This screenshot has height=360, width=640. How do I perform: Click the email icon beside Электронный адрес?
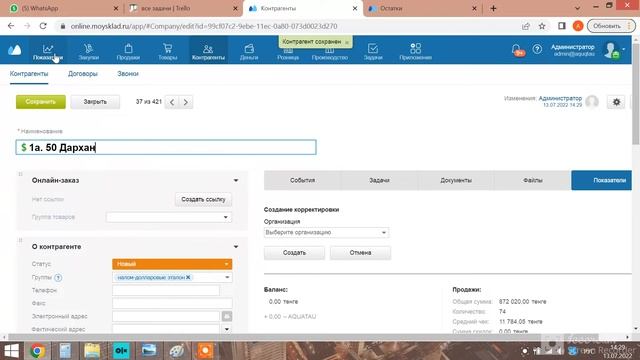click(227, 316)
